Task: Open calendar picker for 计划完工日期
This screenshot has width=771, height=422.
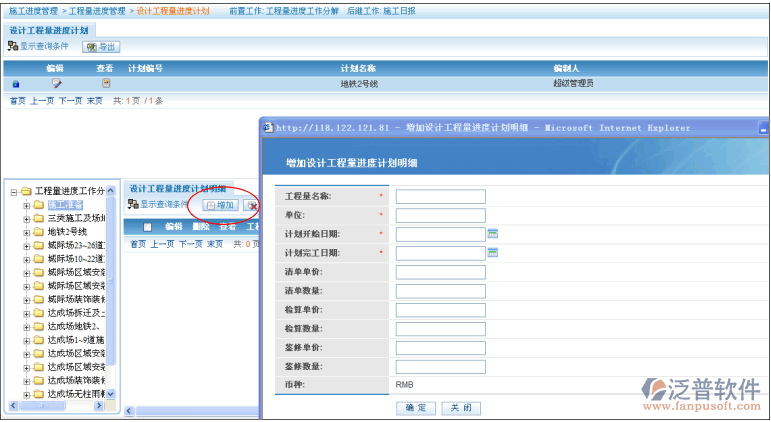Action: tap(492, 252)
